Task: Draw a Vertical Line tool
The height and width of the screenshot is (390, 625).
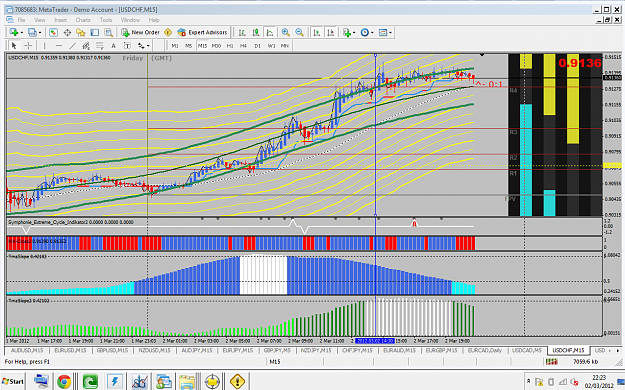Action: 44,46
